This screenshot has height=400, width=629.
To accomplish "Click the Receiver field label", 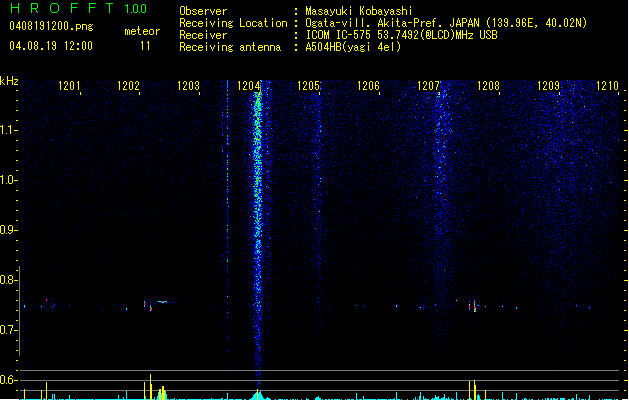I will pos(203,35).
